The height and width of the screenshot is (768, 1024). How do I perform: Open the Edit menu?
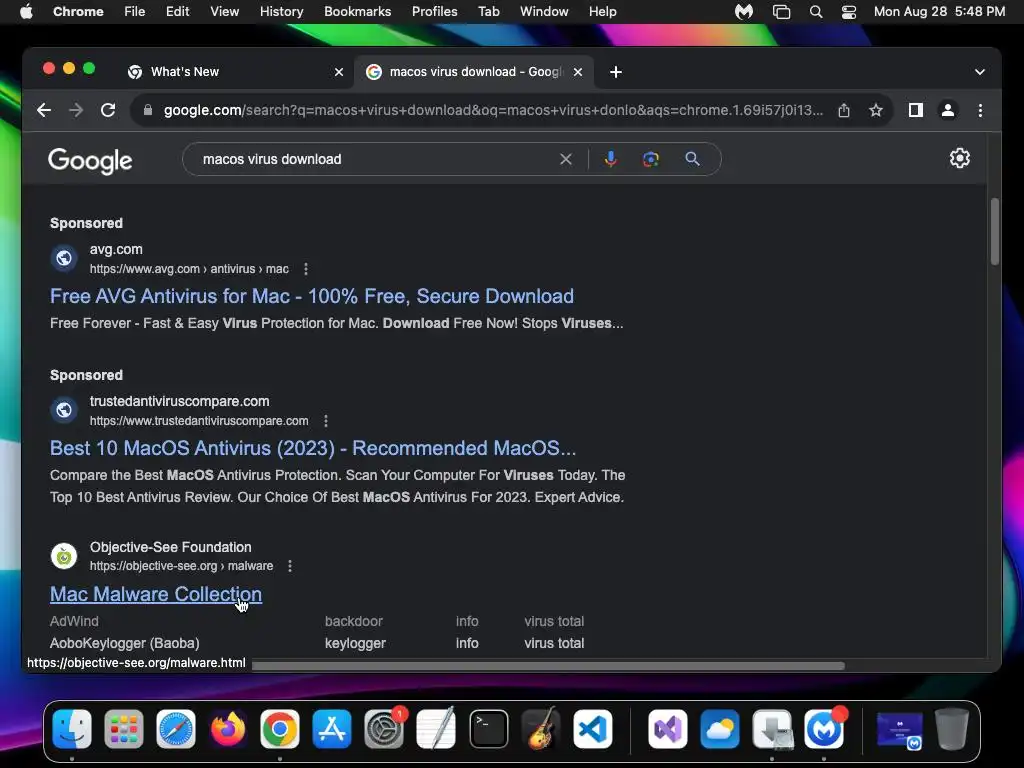click(177, 12)
